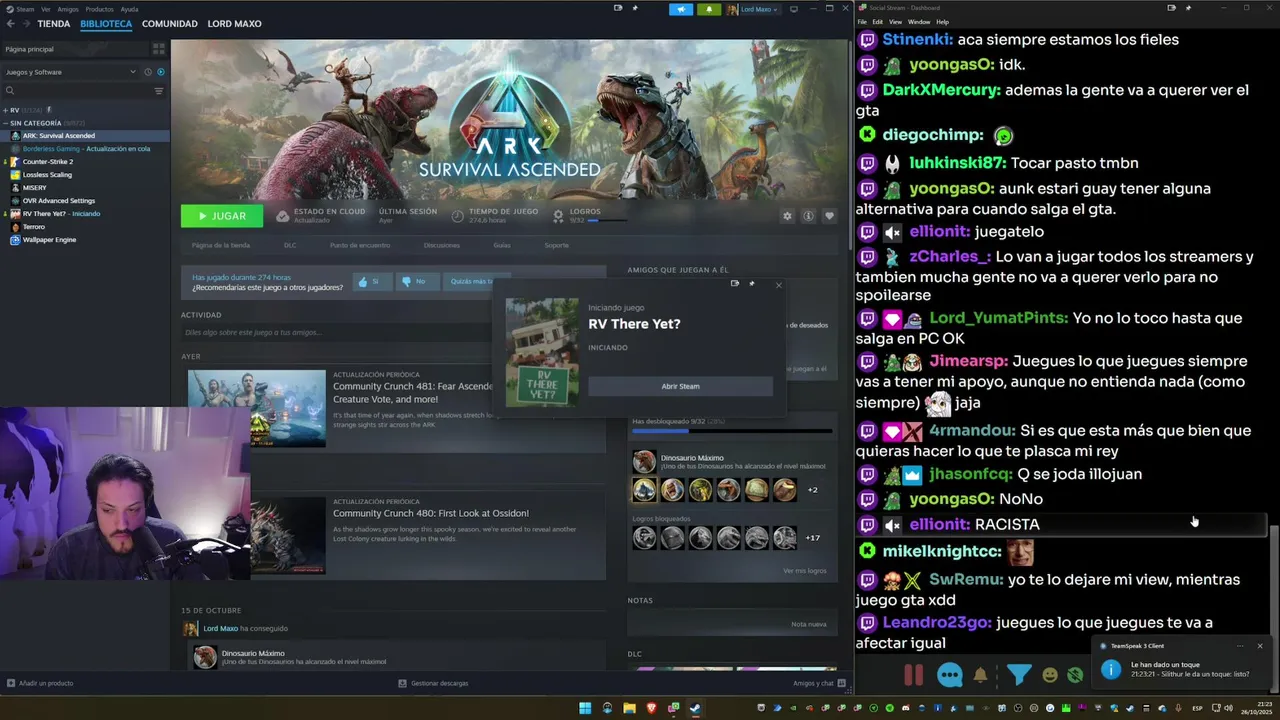
Task: Open the TIENDA tab
Action: click(x=54, y=23)
